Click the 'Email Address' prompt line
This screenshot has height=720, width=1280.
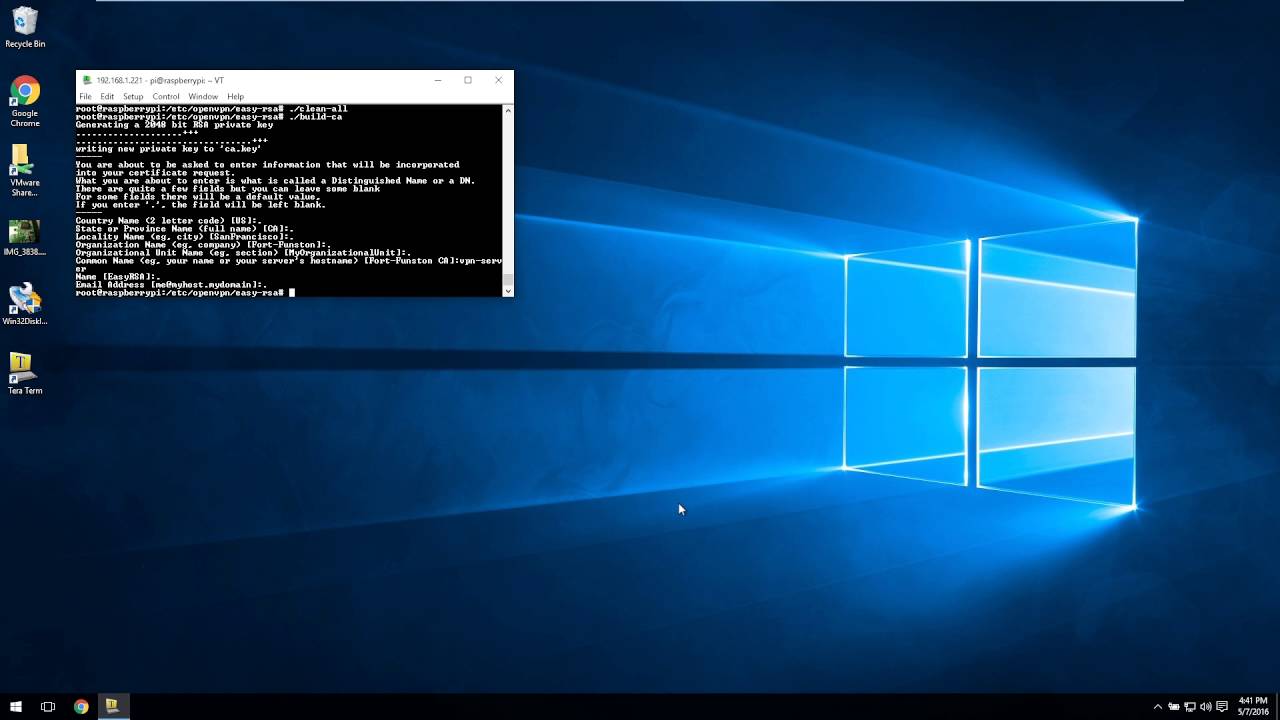[x=171, y=285]
